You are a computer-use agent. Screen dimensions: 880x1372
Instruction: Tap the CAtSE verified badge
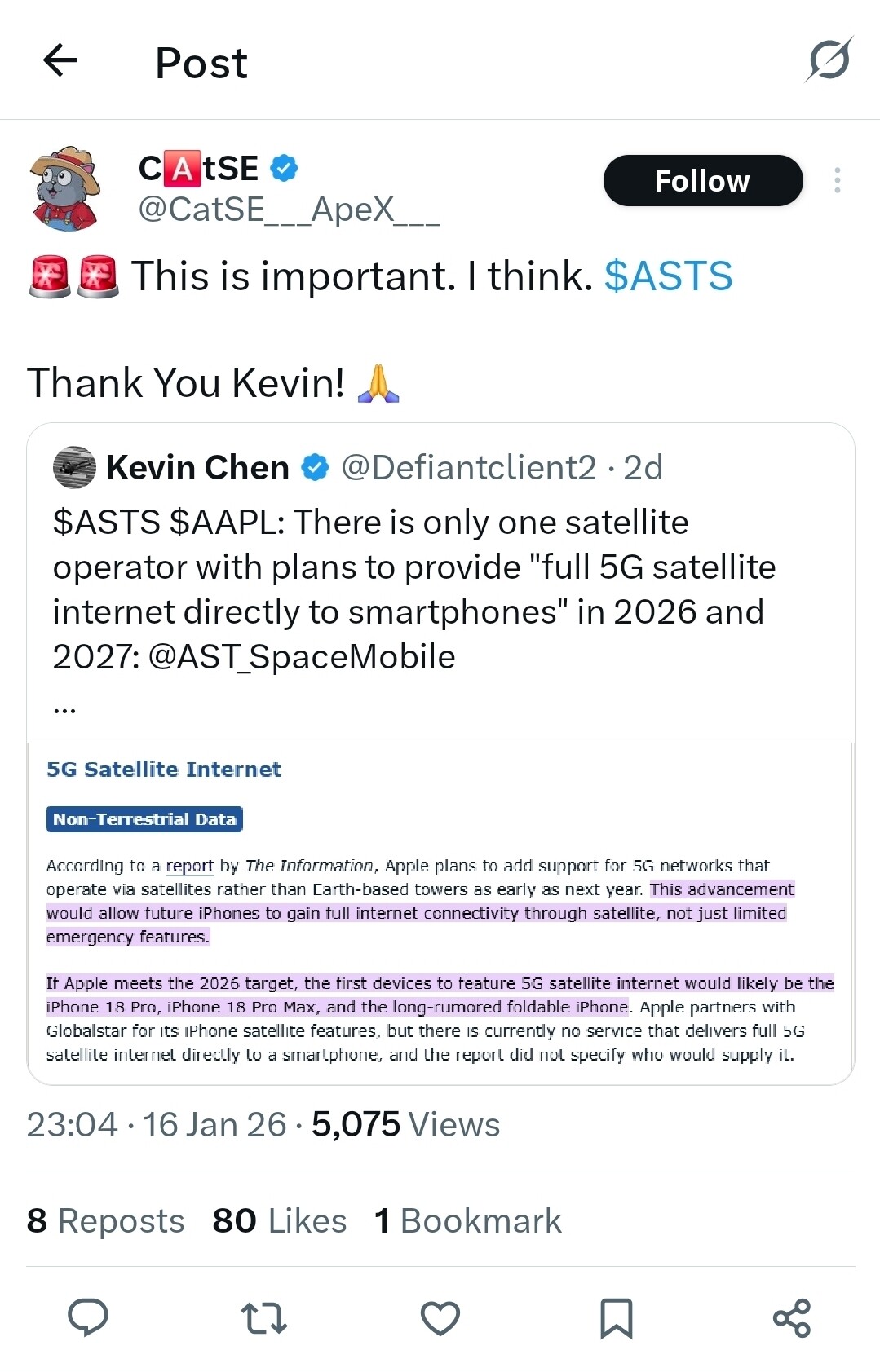[284, 169]
